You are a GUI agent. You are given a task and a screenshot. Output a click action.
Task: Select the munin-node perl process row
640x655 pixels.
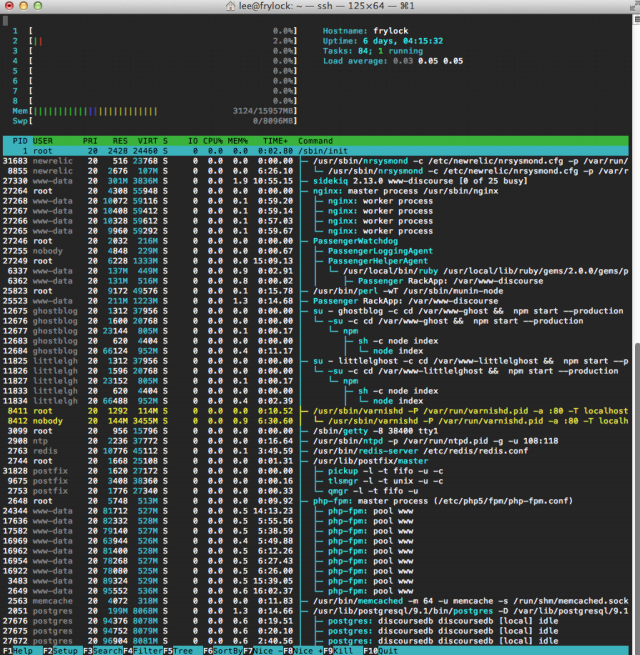tap(315, 291)
